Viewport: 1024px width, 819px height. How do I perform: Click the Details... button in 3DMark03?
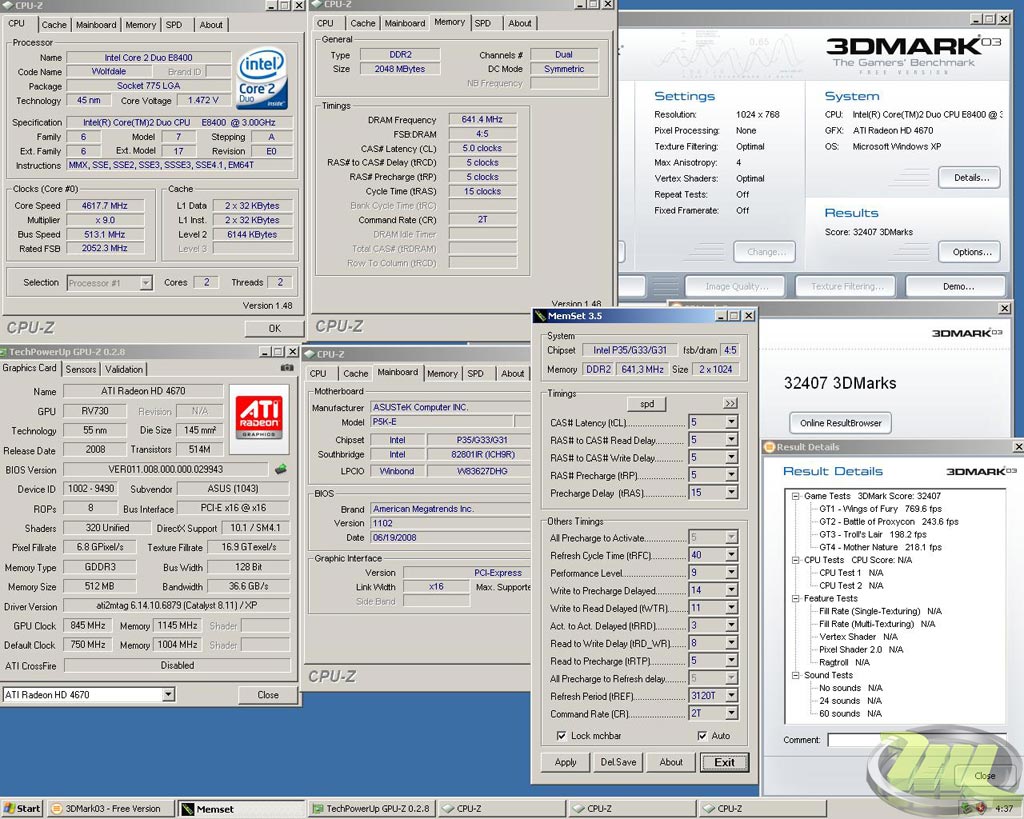[x=970, y=178]
